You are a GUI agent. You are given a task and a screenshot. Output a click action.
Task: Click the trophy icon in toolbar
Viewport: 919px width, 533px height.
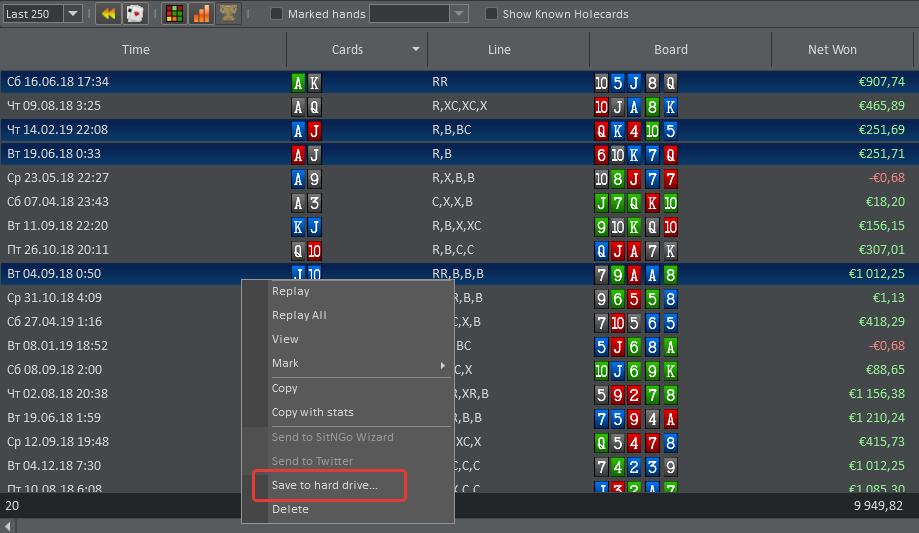pyautogui.click(x=228, y=14)
